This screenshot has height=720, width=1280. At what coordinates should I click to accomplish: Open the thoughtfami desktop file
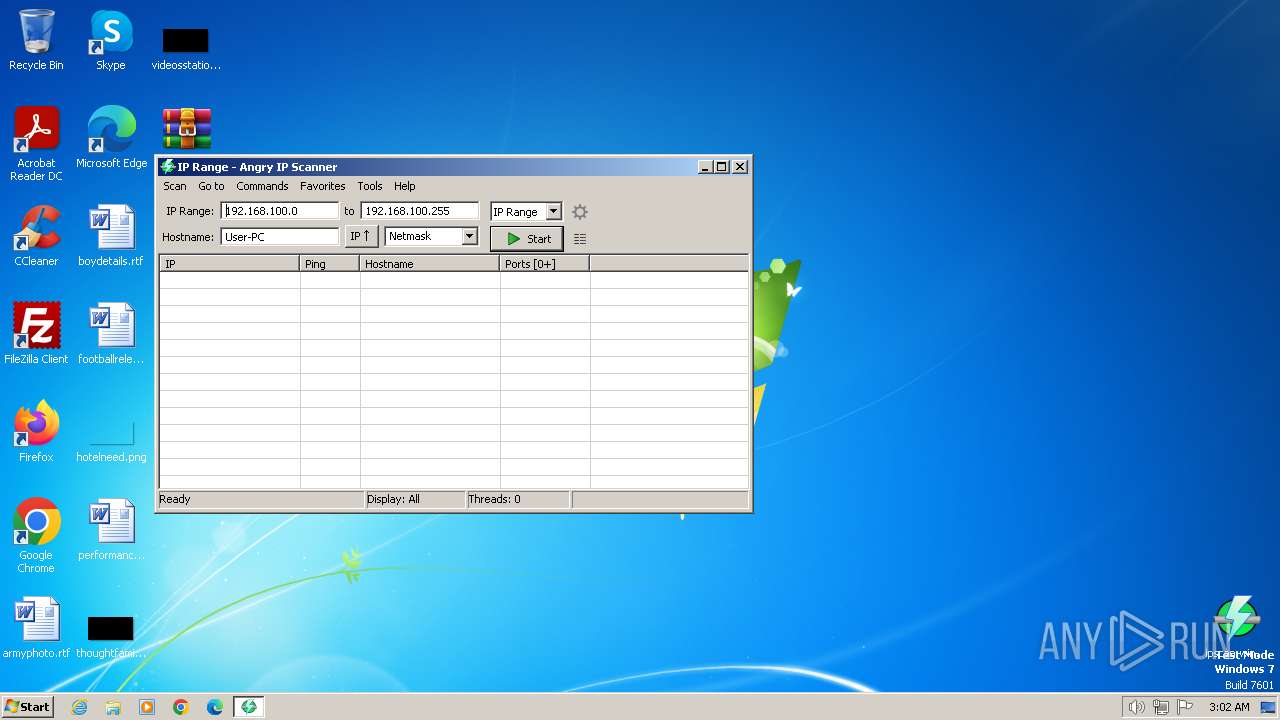(x=111, y=636)
